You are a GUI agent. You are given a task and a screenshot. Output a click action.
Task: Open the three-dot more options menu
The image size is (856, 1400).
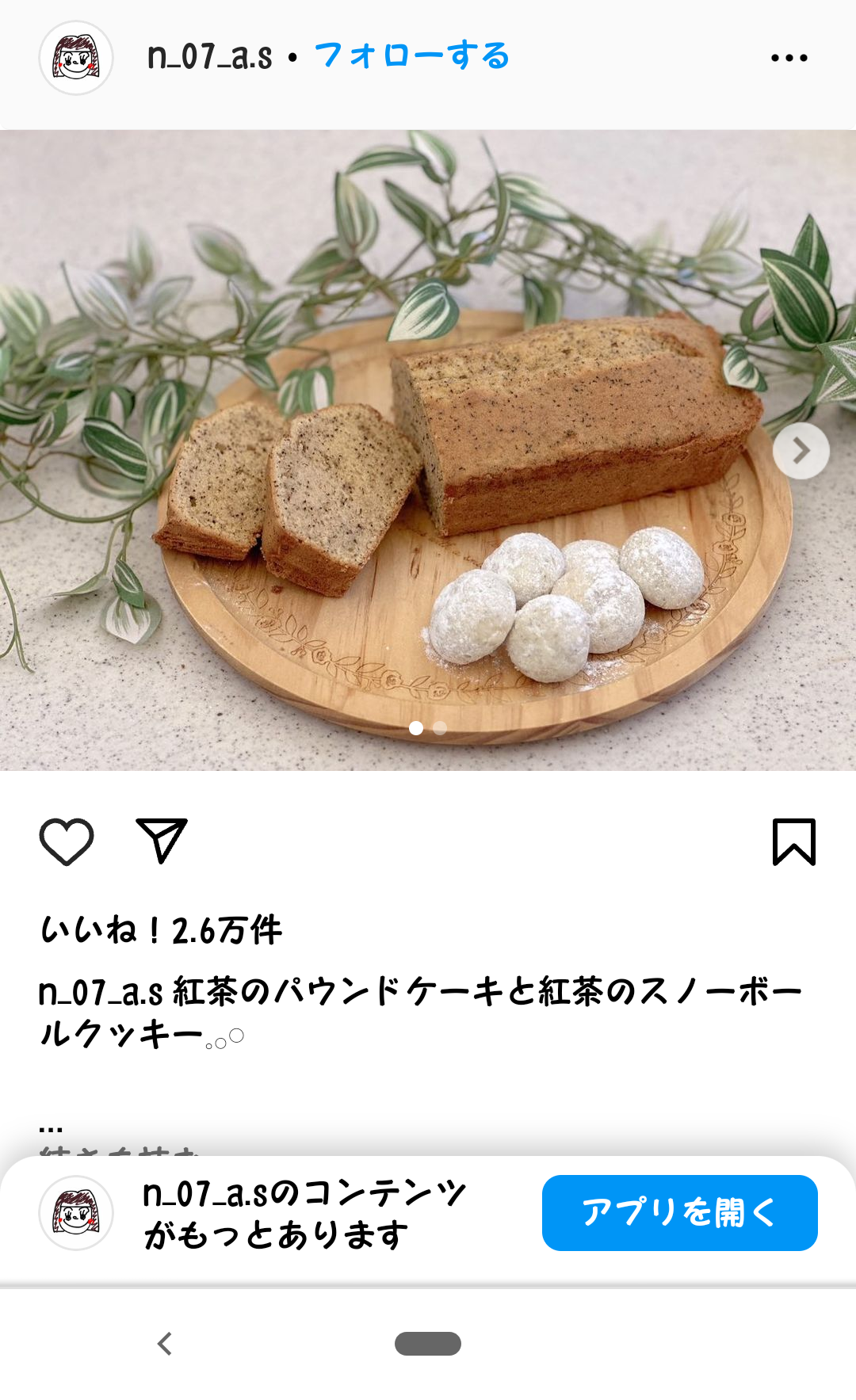click(789, 58)
